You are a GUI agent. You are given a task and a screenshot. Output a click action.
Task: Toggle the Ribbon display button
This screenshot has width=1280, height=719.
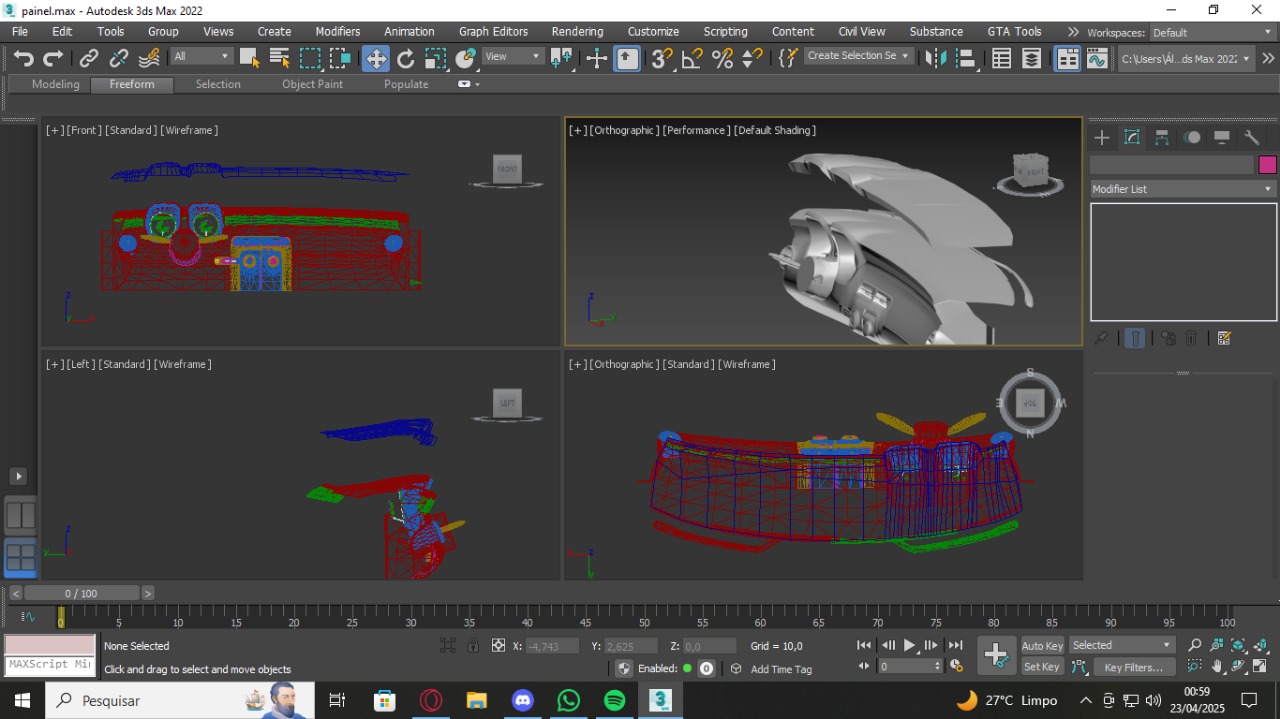pyautogui.click(x=1067, y=58)
